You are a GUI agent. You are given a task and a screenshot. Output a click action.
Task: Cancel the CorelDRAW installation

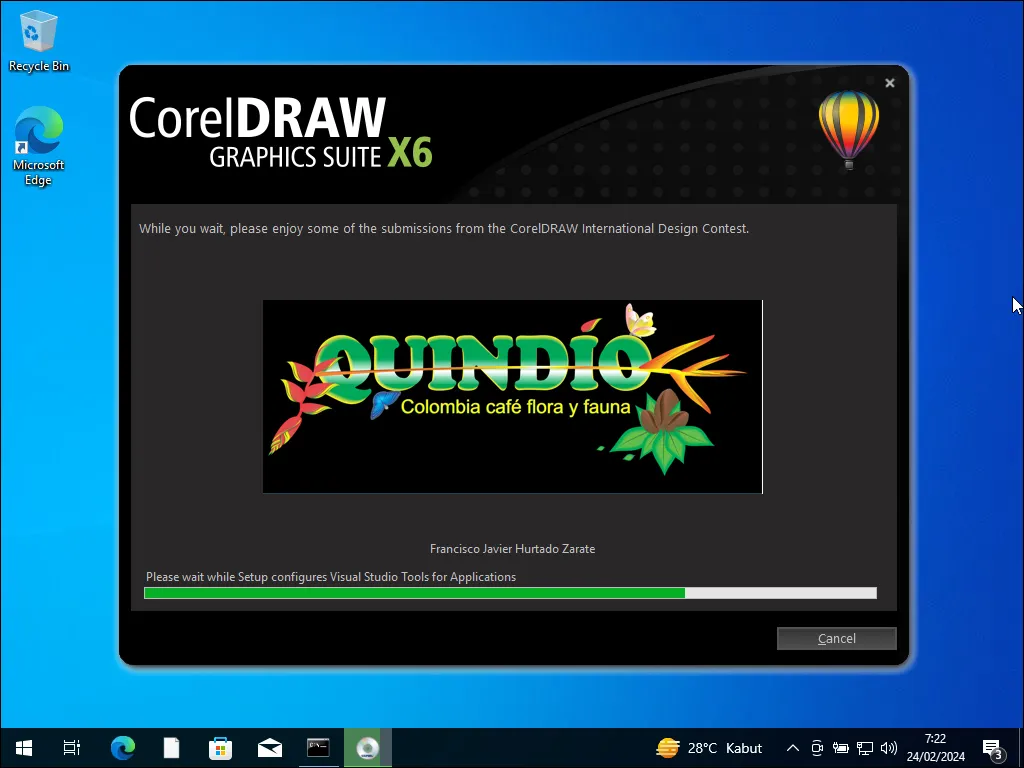pyautogui.click(x=836, y=638)
